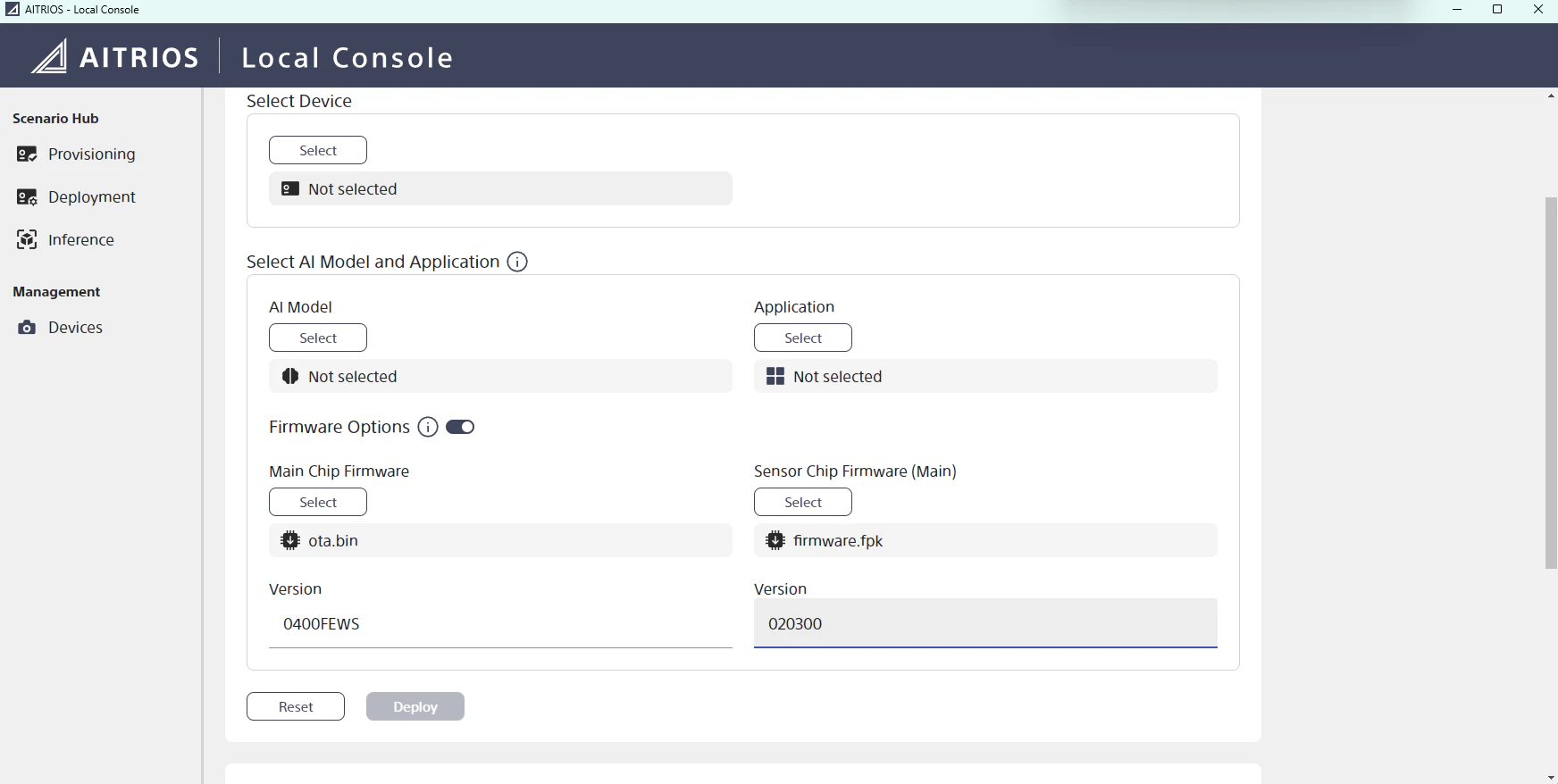Image resolution: width=1558 pixels, height=784 pixels.
Task: Click Not selected under Application
Action: coord(838,376)
